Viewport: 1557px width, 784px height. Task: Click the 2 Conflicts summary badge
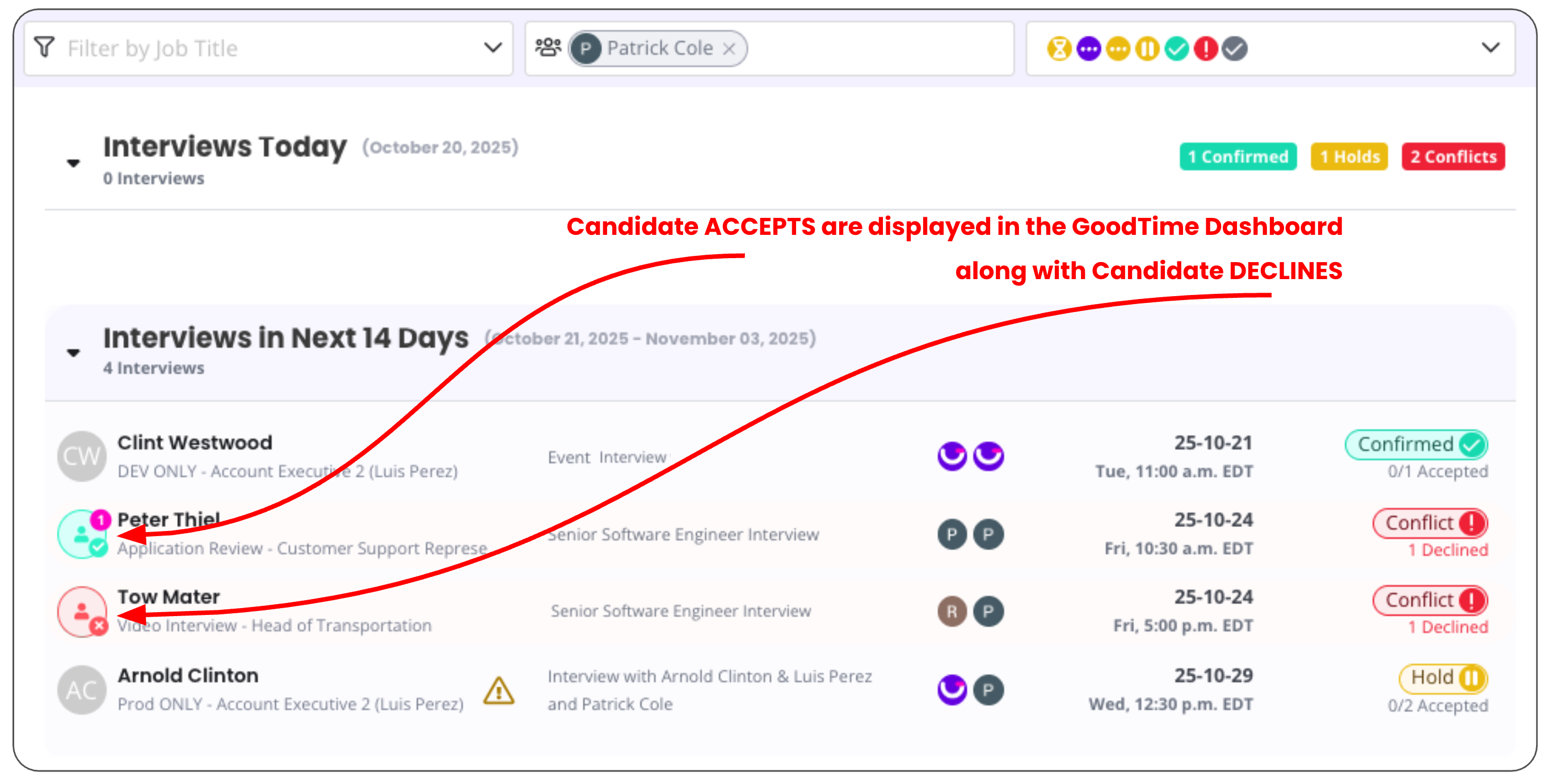[1453, 157]
